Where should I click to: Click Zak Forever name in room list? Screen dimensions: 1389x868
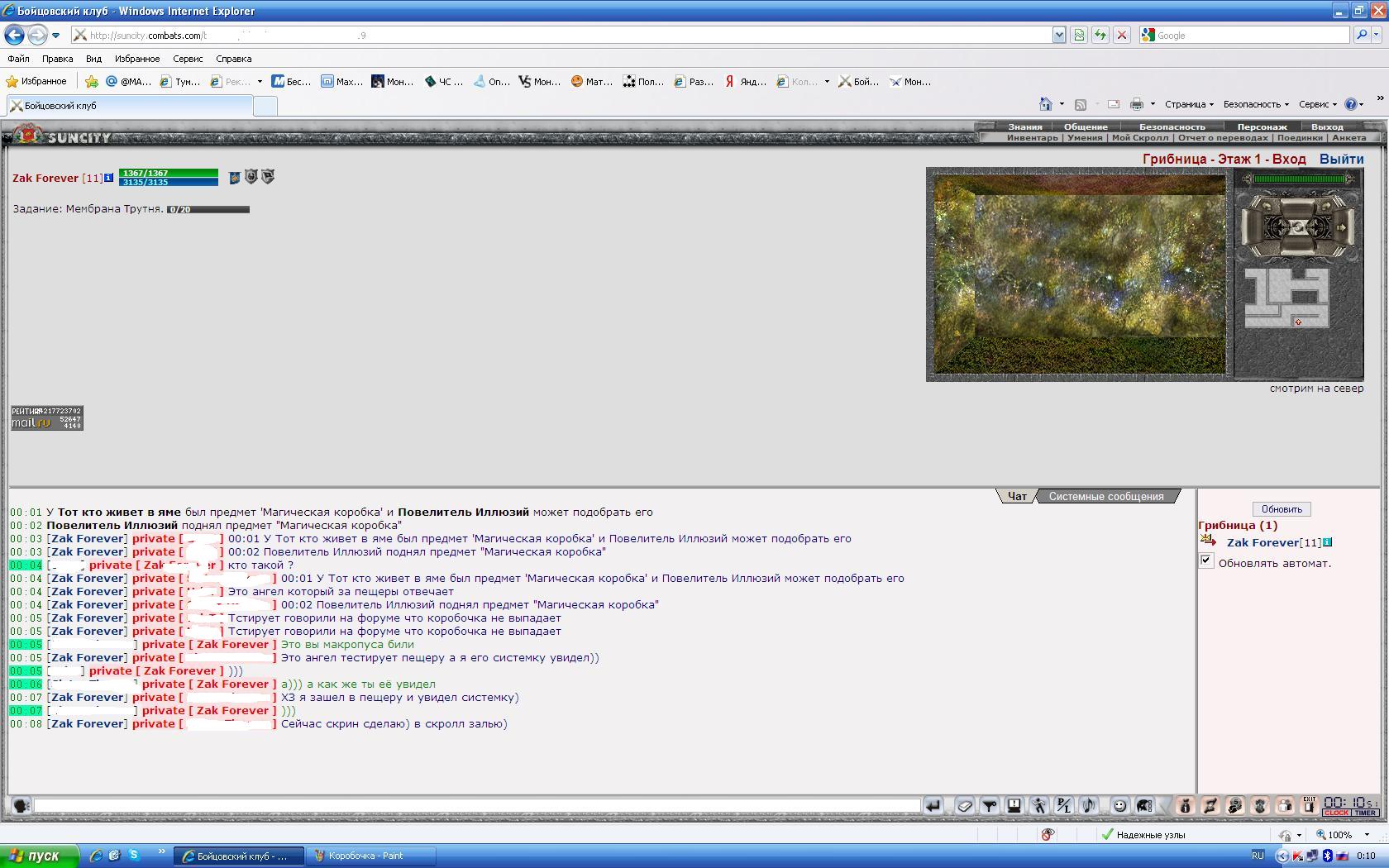click(1263, 543)
